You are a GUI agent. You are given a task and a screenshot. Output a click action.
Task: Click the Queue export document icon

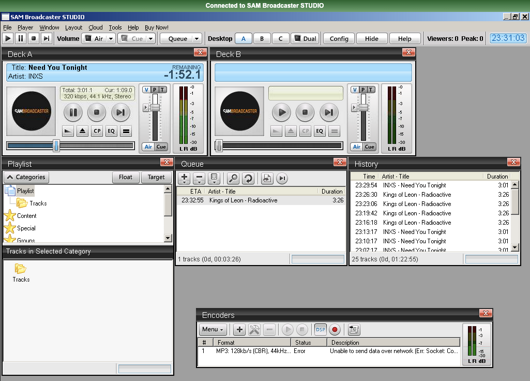tap(267, 178)
